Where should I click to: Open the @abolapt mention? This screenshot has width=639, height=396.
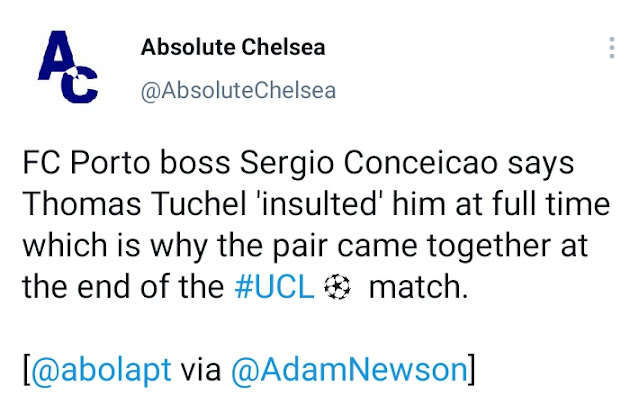(101, 370)
